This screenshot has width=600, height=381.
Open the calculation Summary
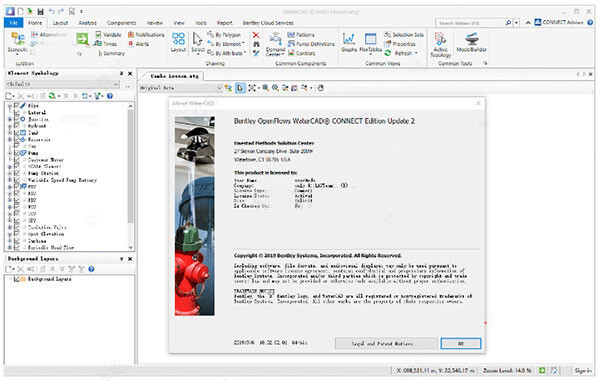click(112, 54)
